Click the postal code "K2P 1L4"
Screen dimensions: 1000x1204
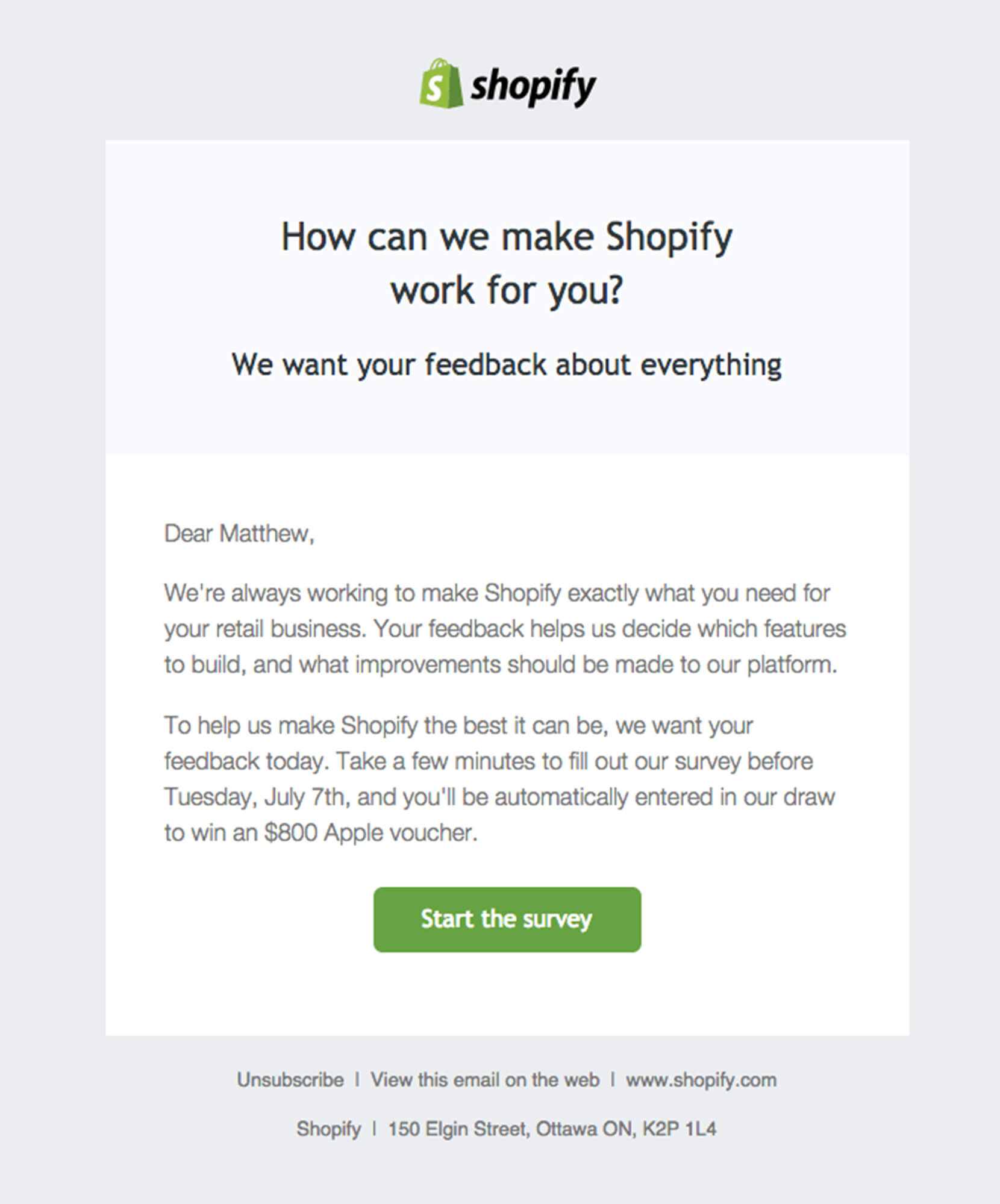(680, 1129)
